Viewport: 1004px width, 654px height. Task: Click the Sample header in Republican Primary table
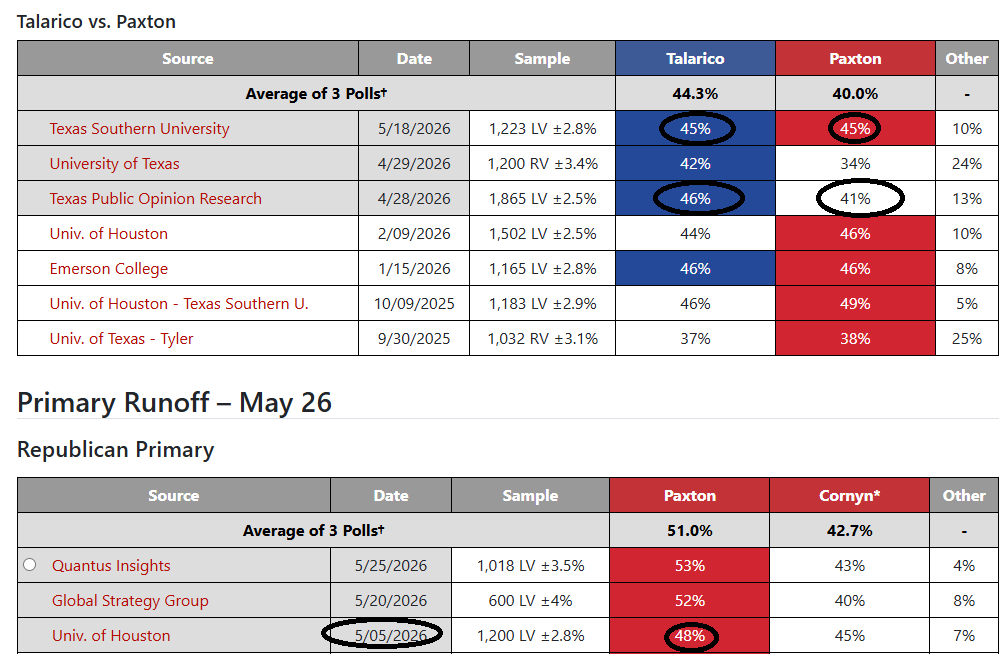(x=530, y=495)
